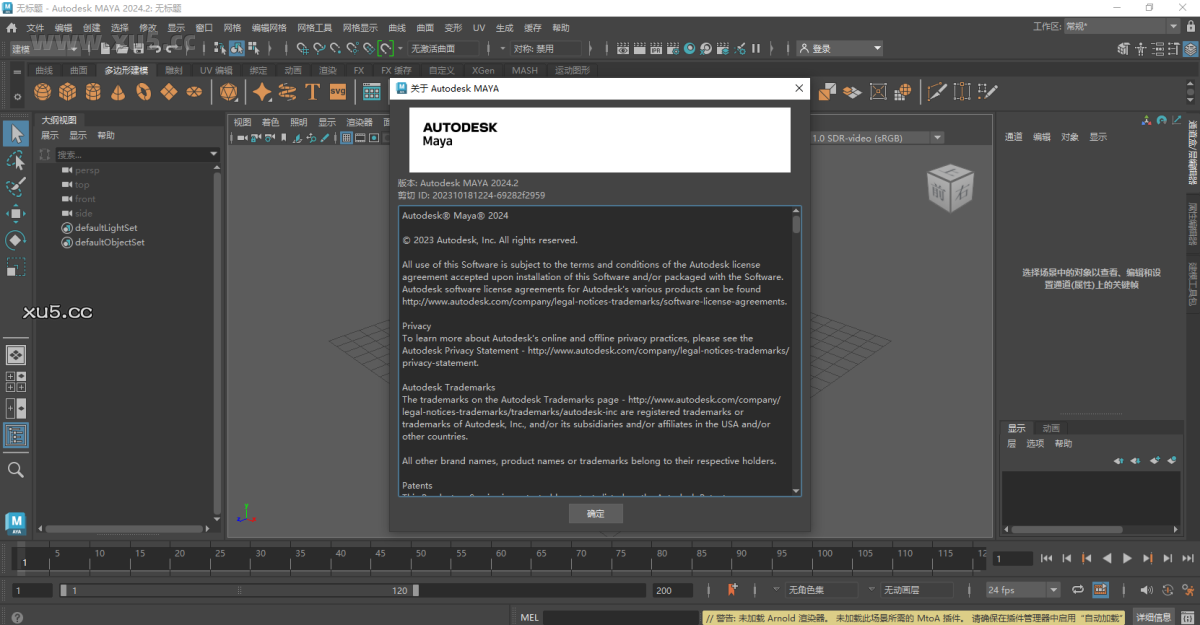Select the Lasso tool in the toolbox
The image size is (1200, 625).
click(x=15, y=160)
